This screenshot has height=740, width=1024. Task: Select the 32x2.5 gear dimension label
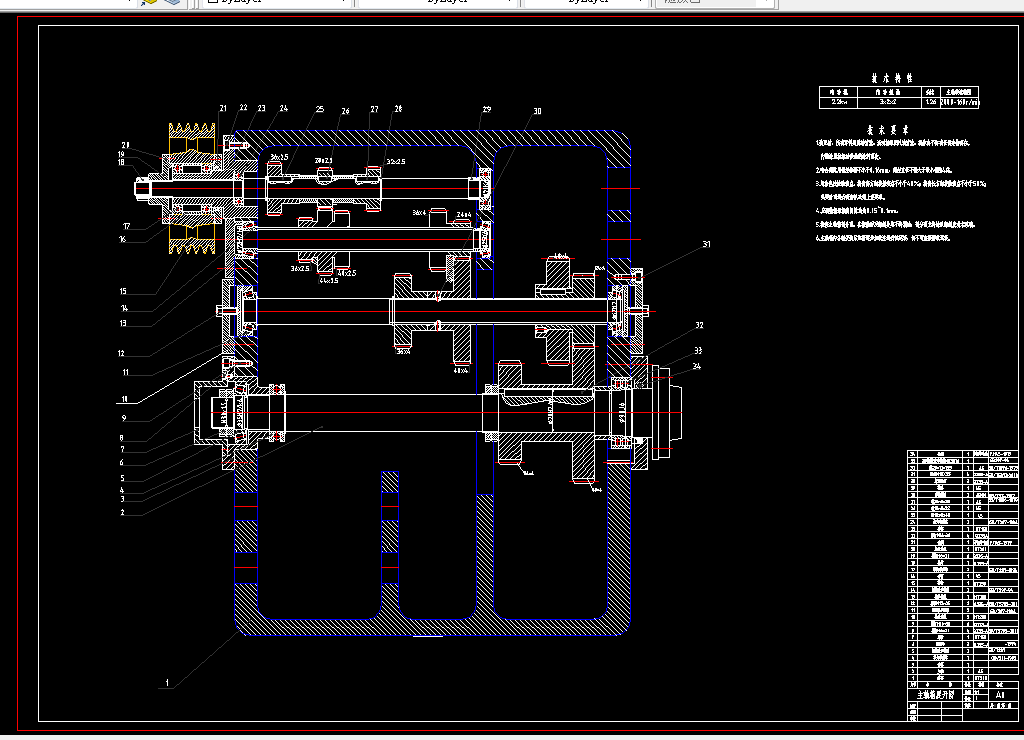pyautogui.click(x=396, y=161)
